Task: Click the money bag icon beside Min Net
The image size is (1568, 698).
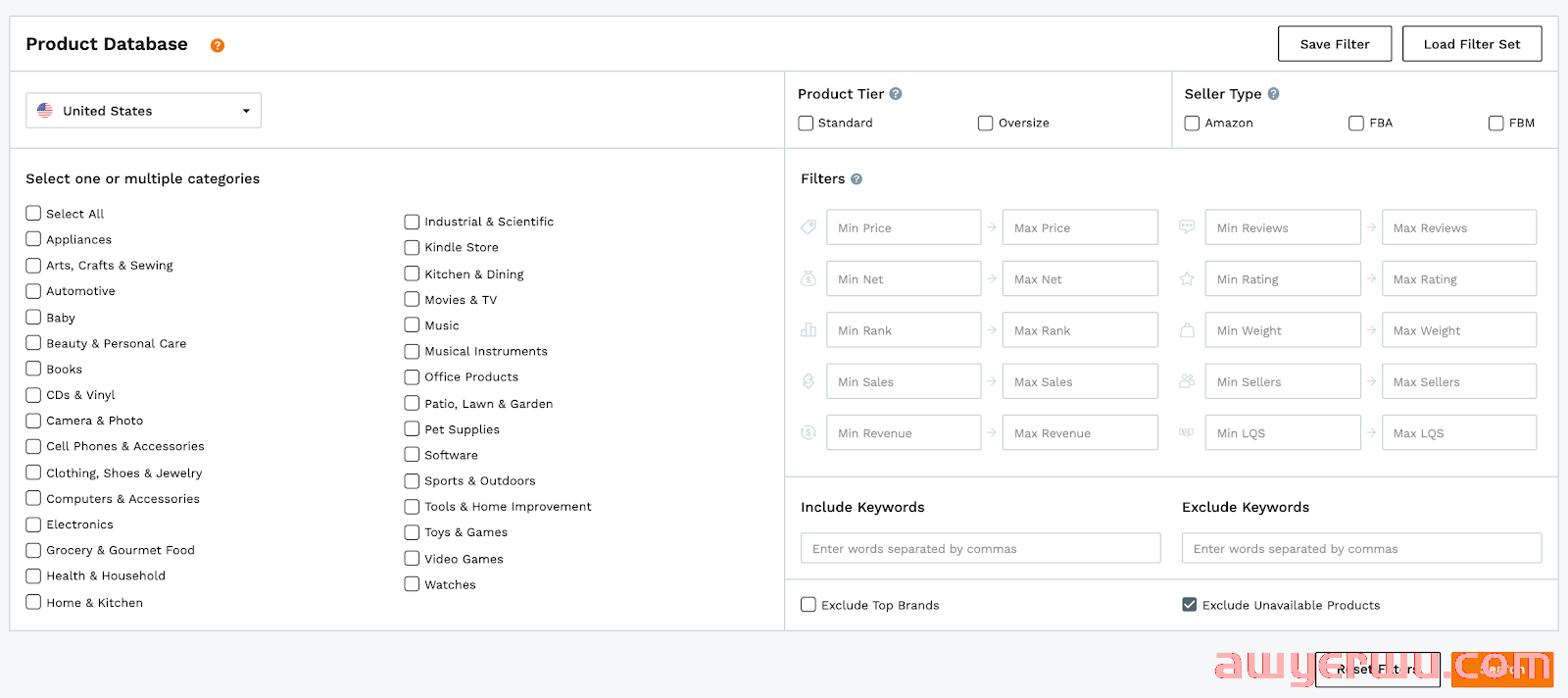Action: click(808, 278)
